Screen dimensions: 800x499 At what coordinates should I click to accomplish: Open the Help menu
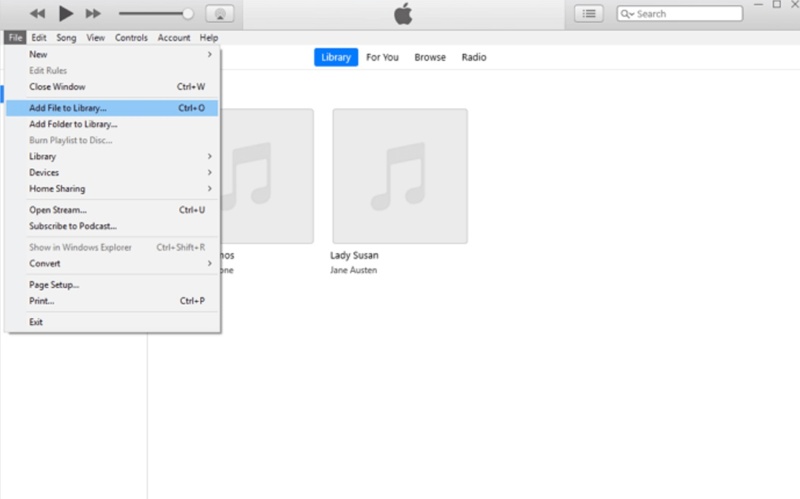[x=209, y=38]
